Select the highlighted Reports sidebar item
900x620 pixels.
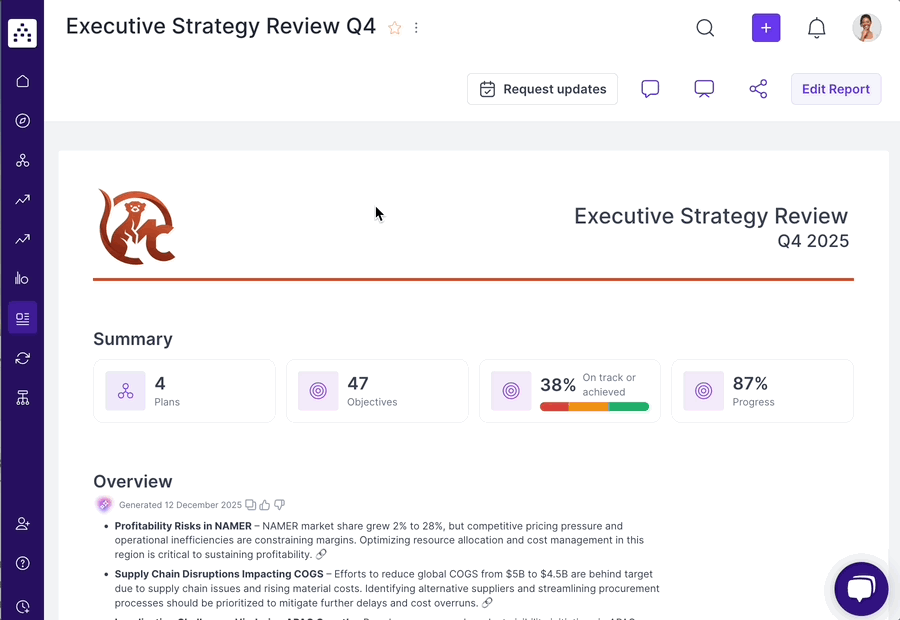point(22,318)
